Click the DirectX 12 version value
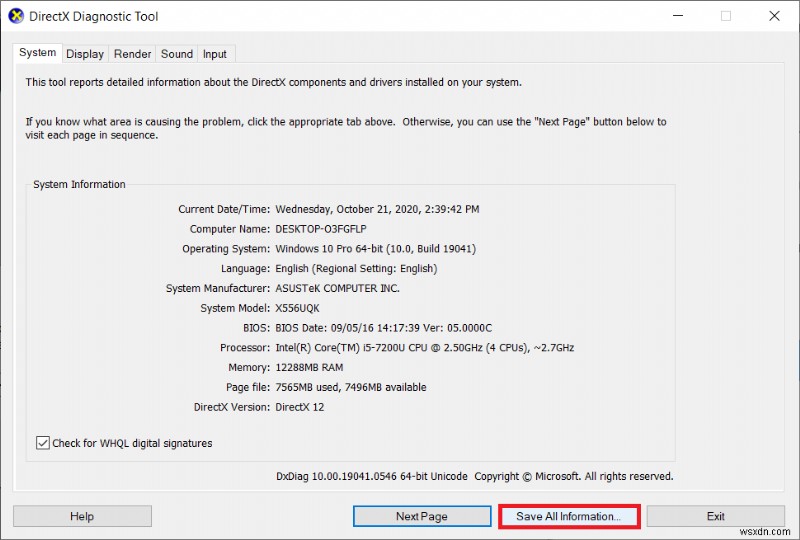Viewport: 800px width, 540px height. coord(299,407)
